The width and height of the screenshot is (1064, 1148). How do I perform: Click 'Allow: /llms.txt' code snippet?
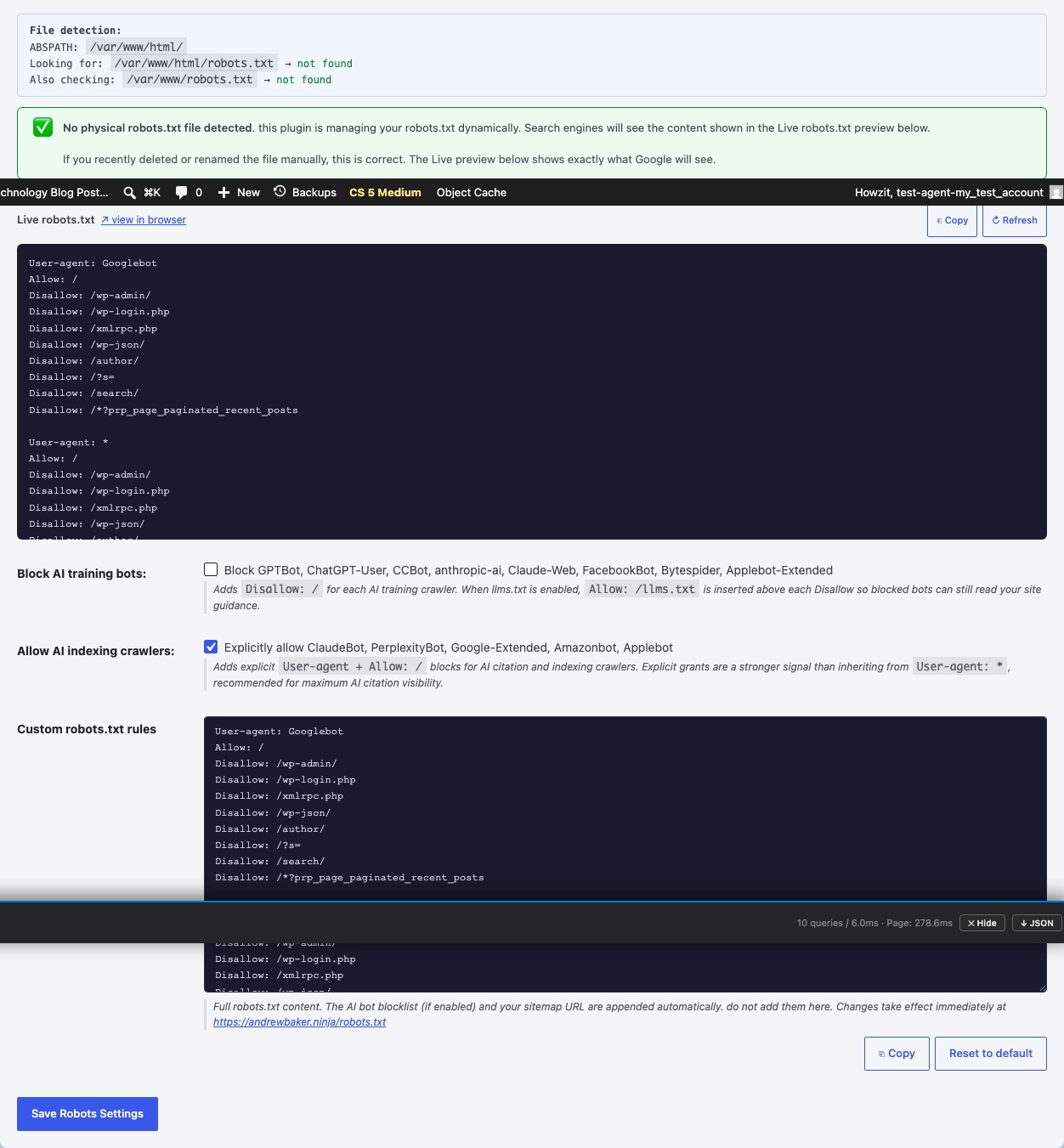(x=642, y=589)
